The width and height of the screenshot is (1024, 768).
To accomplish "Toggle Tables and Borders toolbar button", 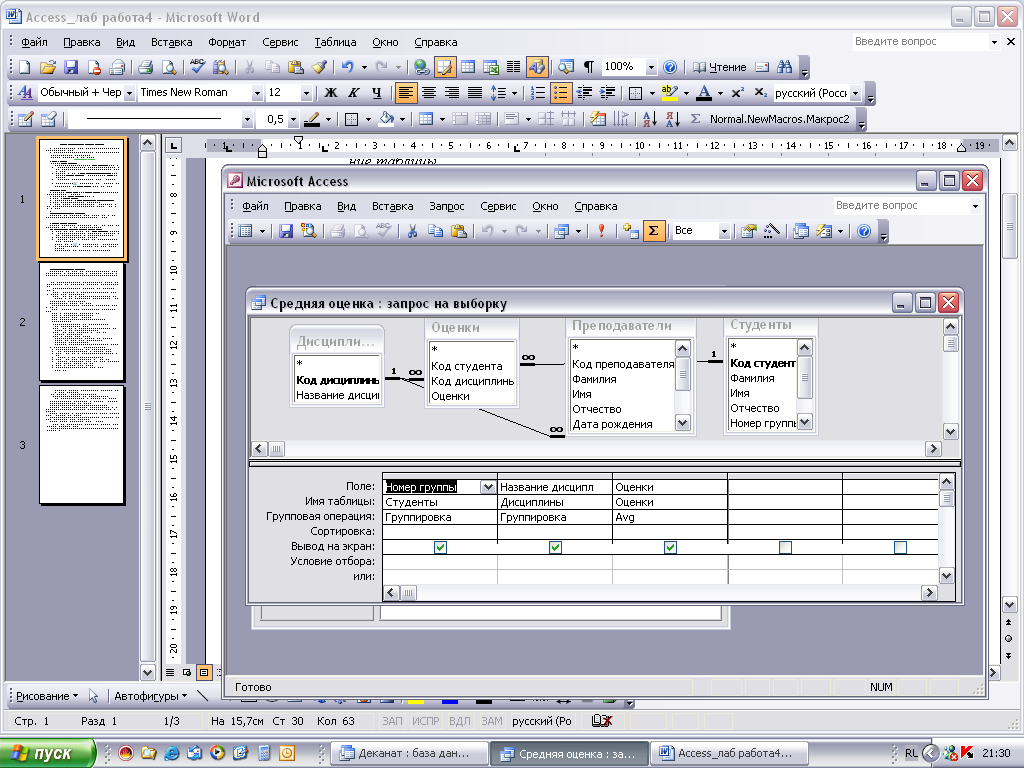I will pos(445,67).
